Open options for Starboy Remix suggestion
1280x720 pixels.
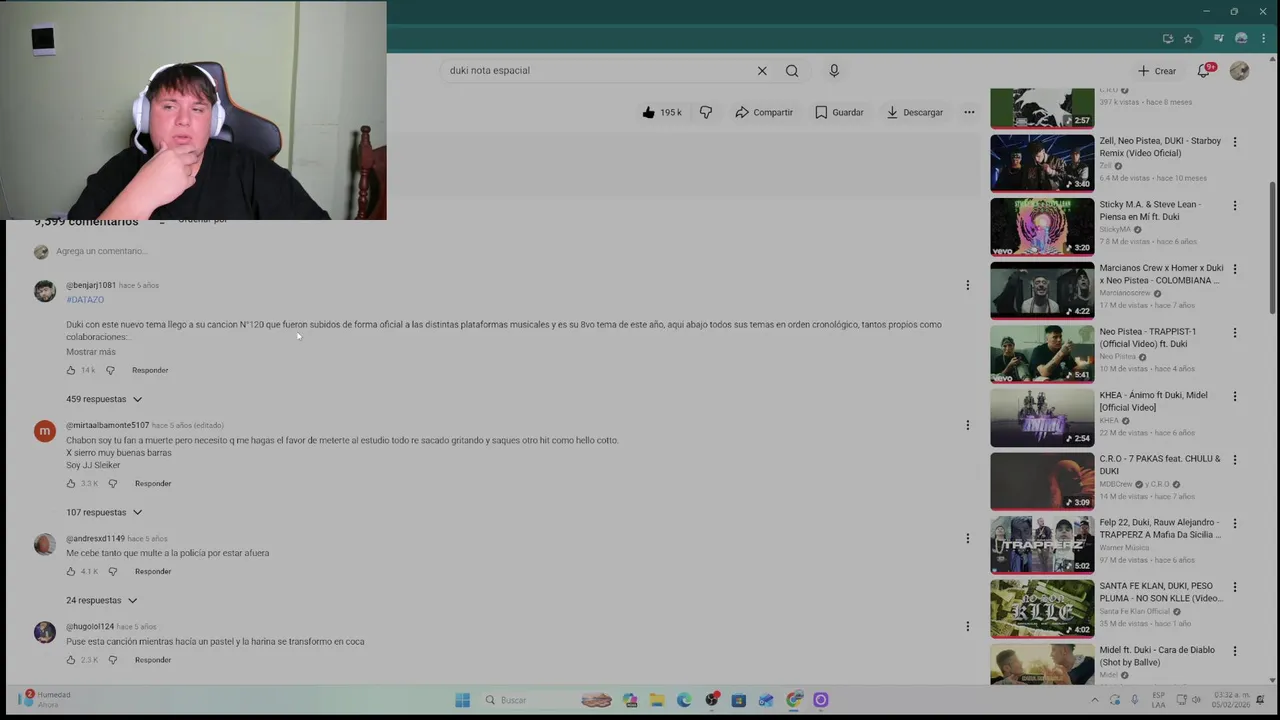click(1235, 142)
